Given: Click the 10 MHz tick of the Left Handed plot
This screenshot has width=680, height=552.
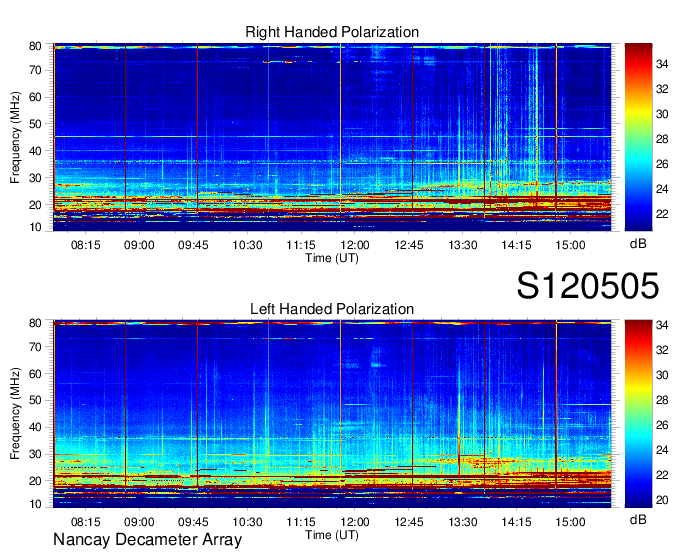Looking at the screenshot, I should (x=35, y=504).
